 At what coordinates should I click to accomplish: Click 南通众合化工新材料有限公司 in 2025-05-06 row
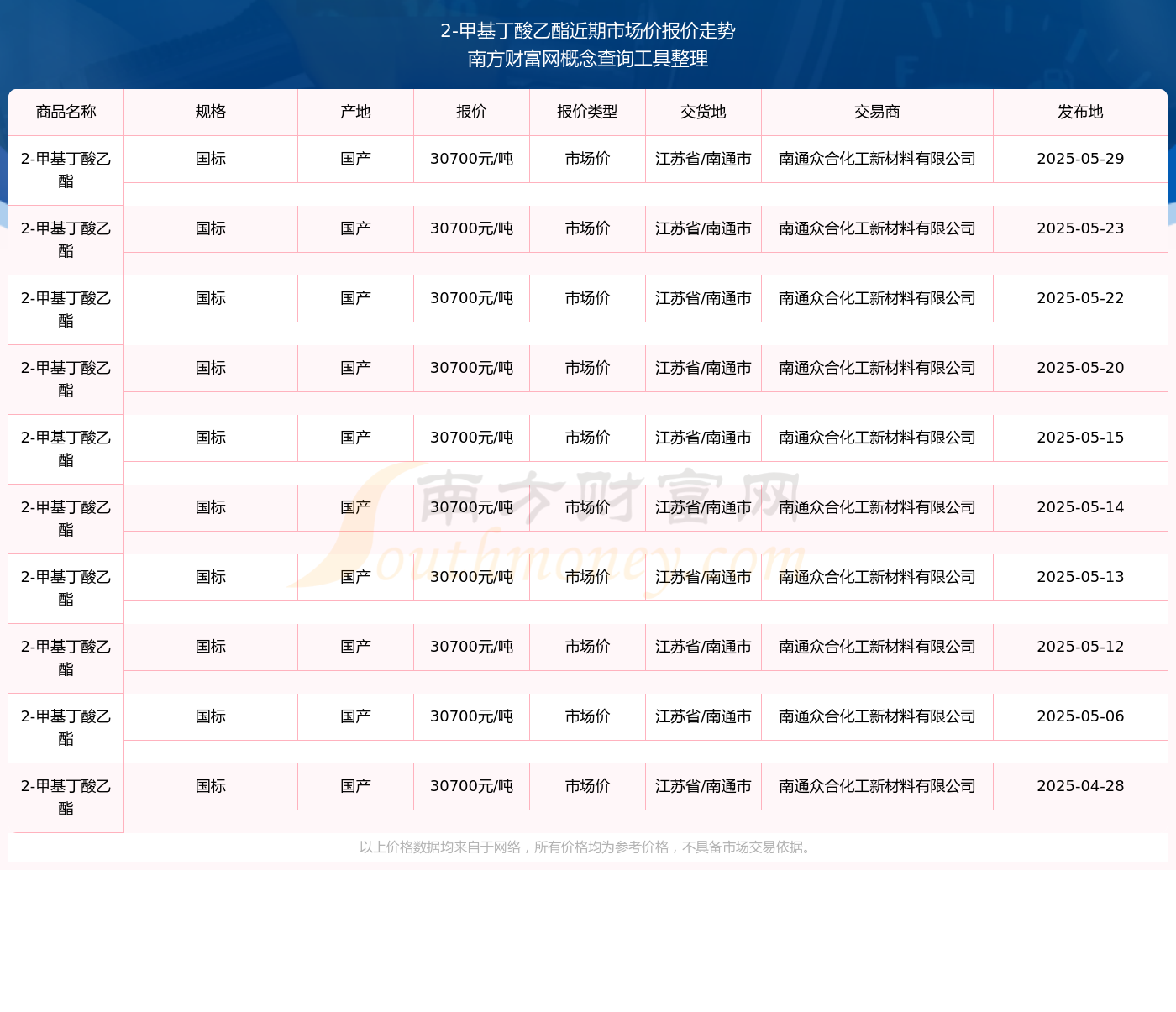[x=878, y=716]
